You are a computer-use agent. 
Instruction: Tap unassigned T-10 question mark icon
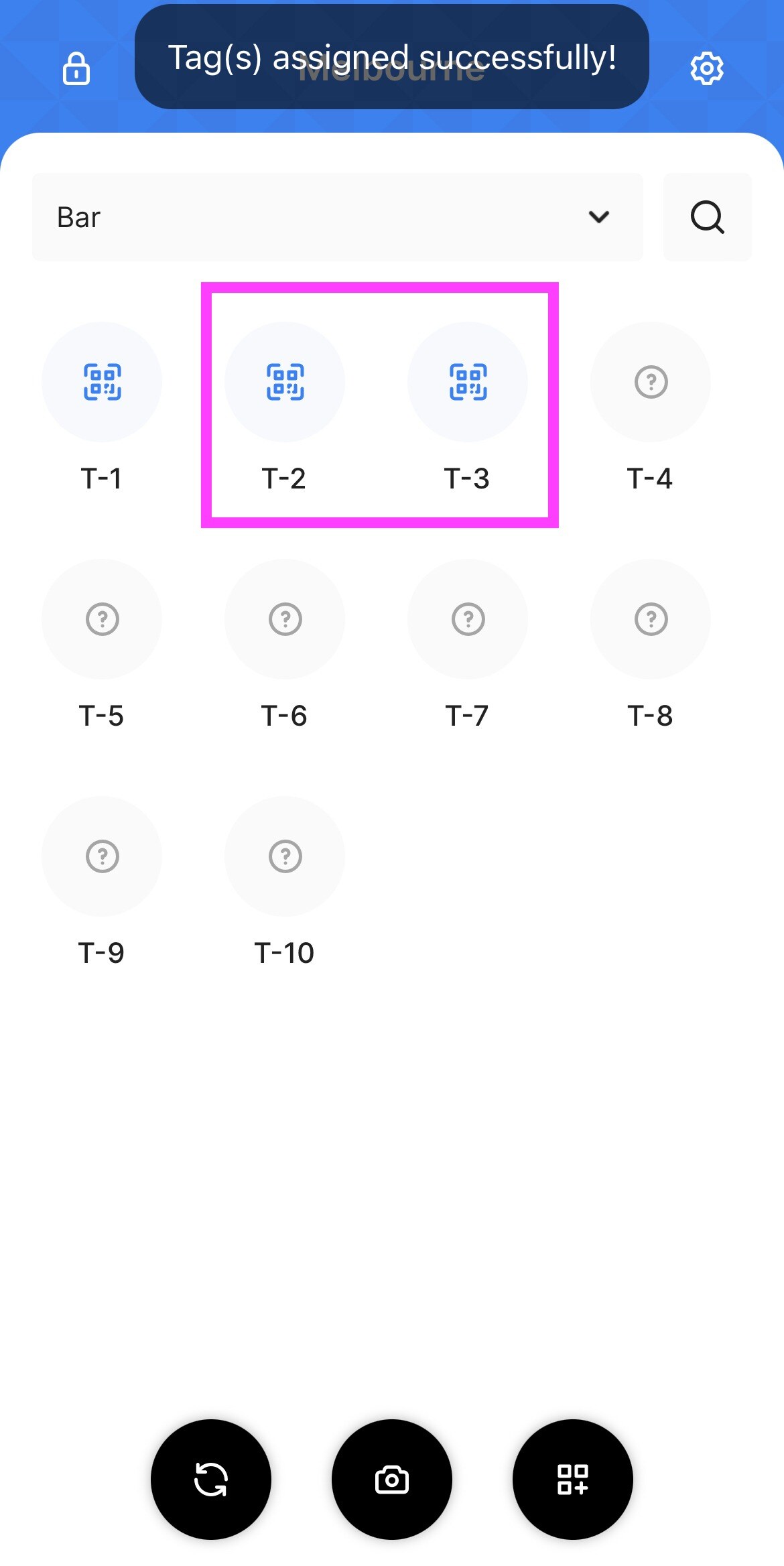click(x=285, y=856)
